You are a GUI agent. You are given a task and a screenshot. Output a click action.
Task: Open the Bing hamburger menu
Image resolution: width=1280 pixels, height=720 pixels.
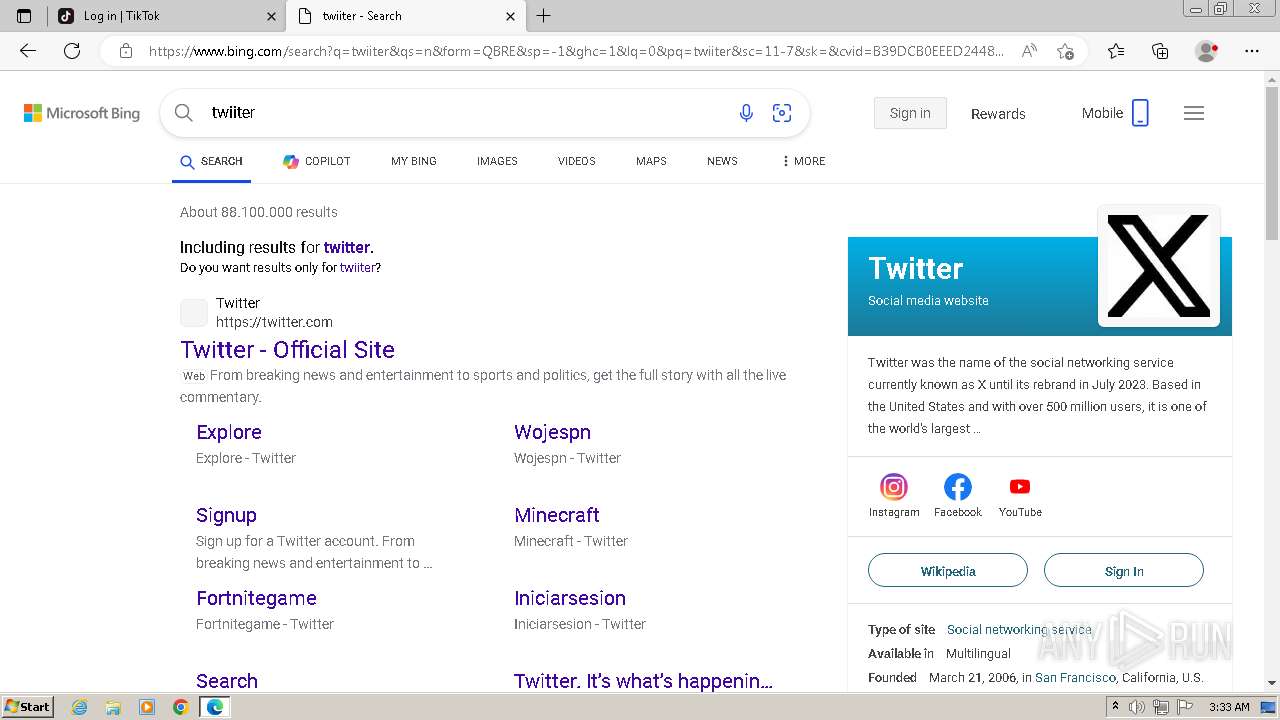1194,113
